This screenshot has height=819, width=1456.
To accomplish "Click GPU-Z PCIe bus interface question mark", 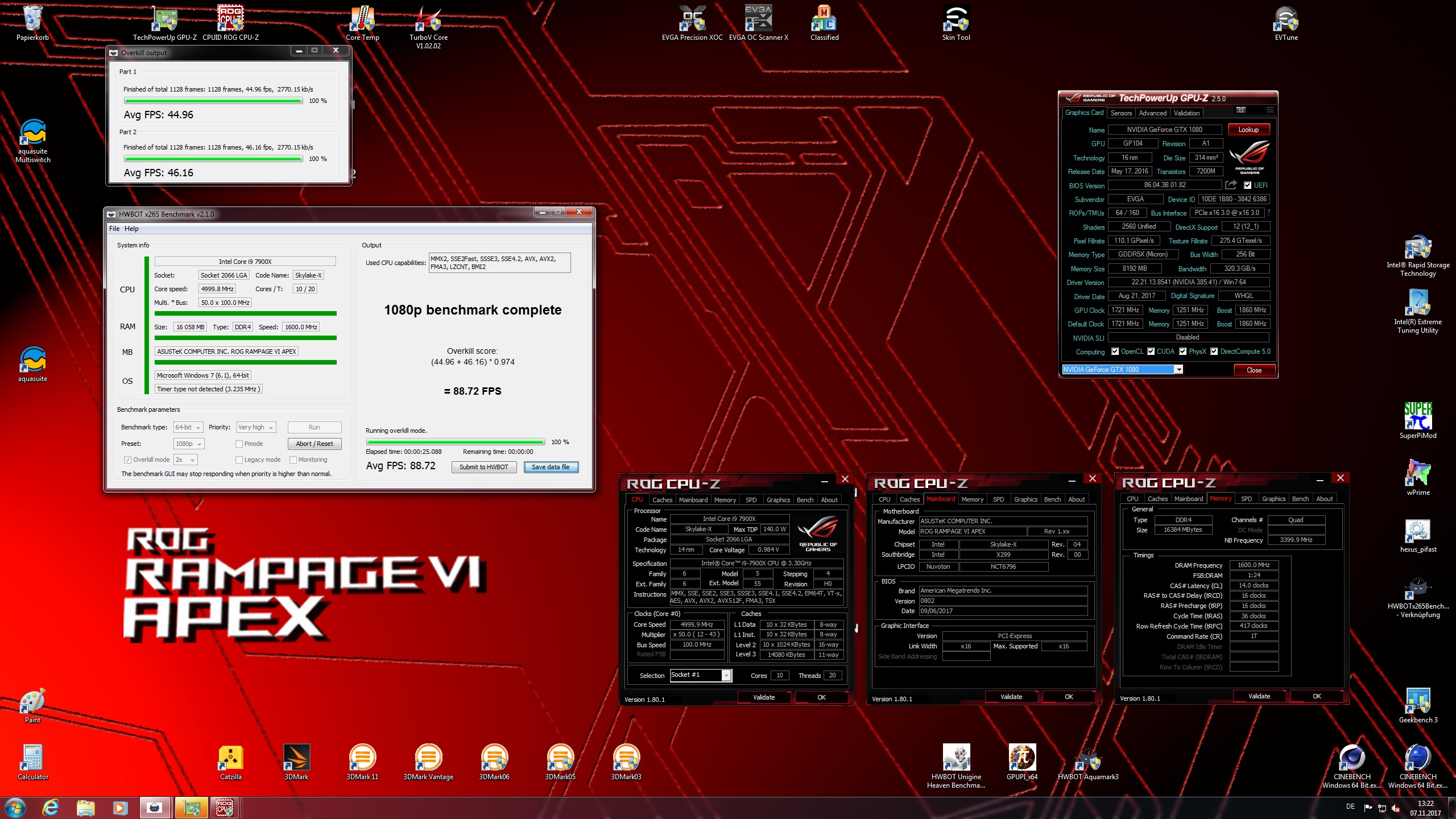I will [1269, 213].
